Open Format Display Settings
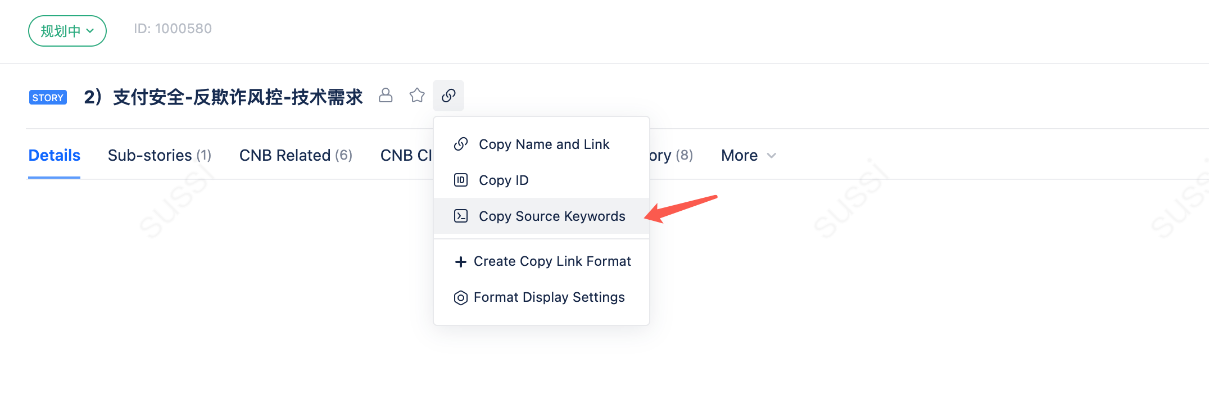This screenshot has width=1209, height=420. 549,297
